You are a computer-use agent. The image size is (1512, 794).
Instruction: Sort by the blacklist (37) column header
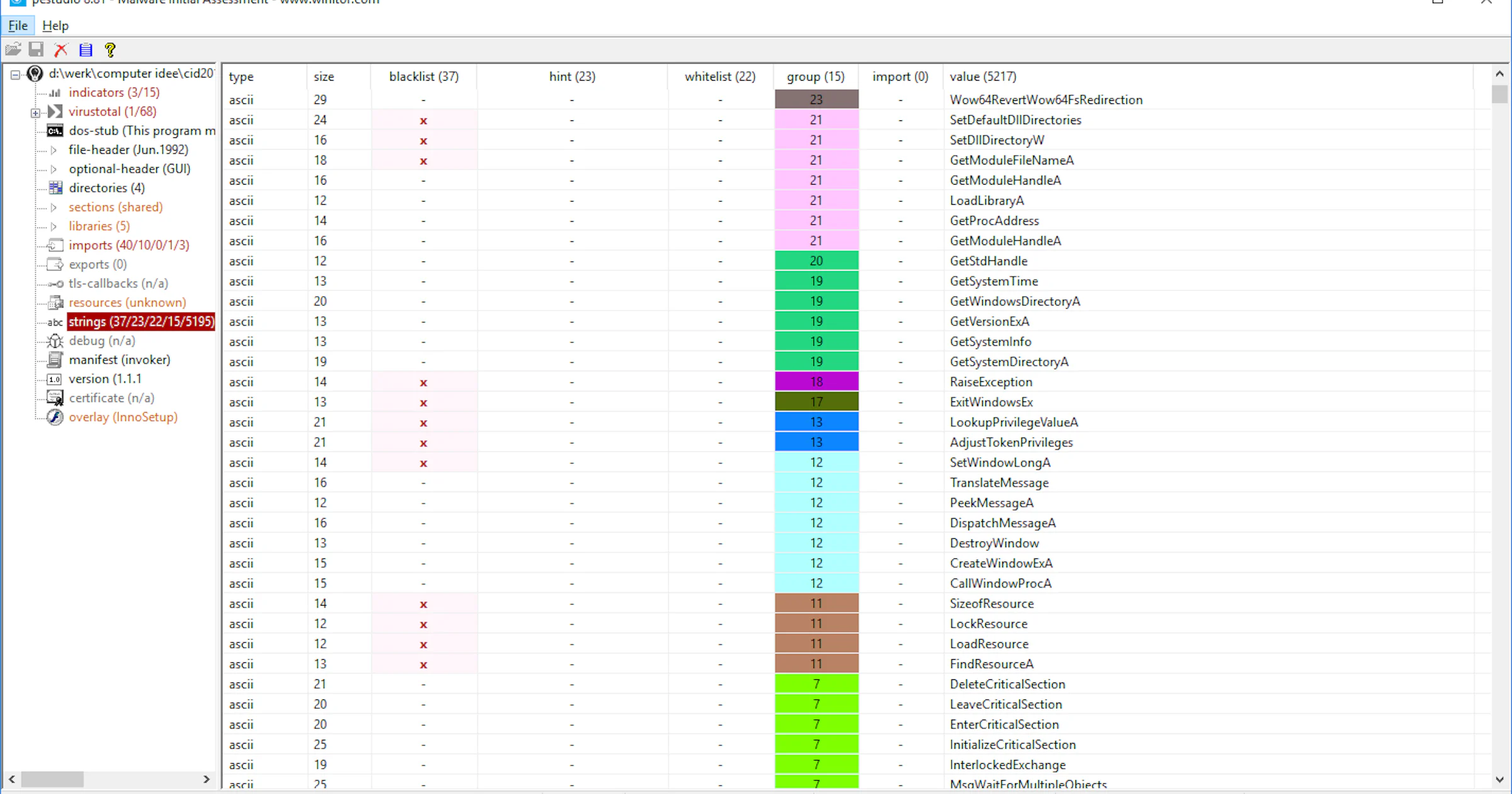423,76
